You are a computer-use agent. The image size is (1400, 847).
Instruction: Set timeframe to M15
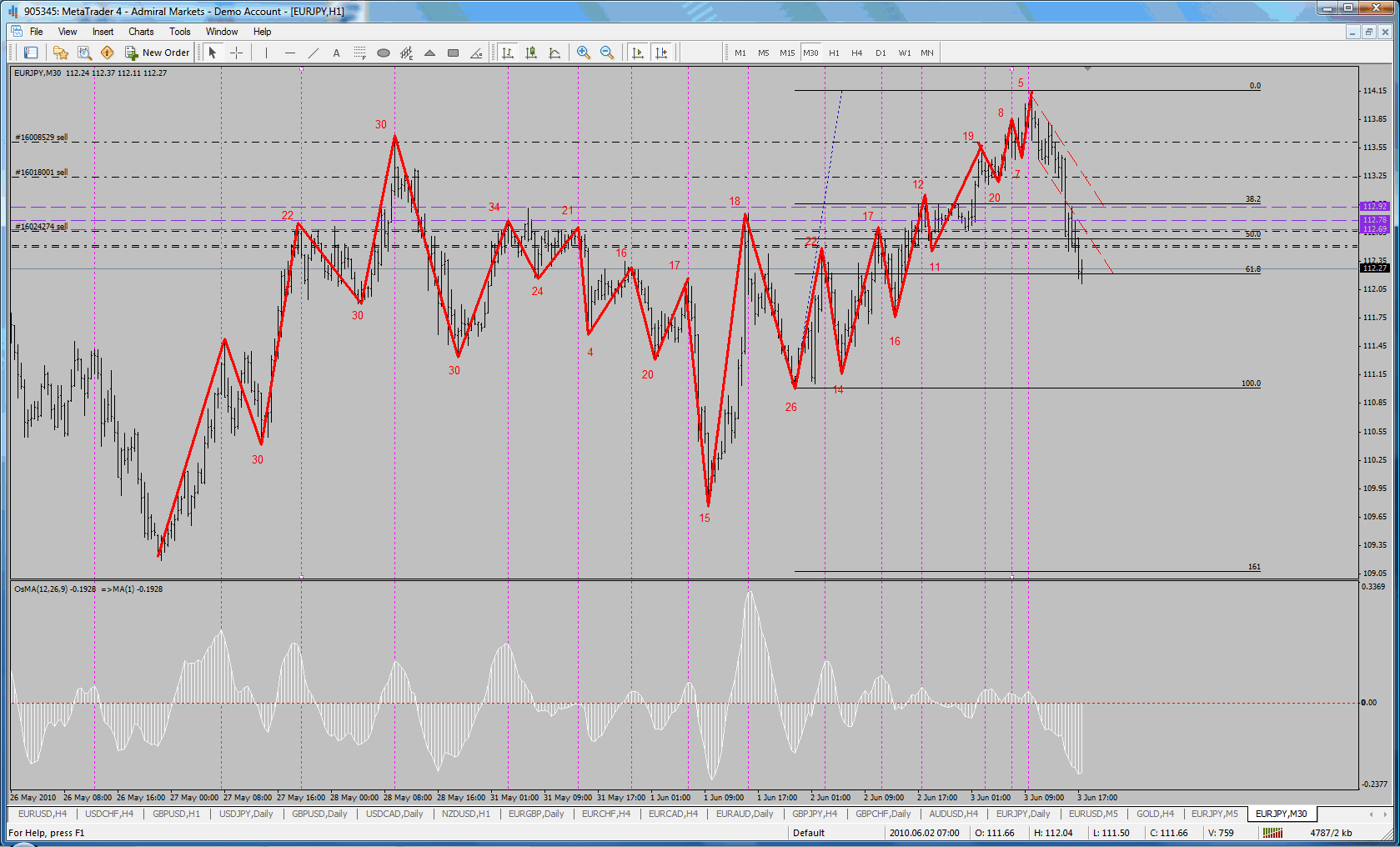tap(787, 53)
